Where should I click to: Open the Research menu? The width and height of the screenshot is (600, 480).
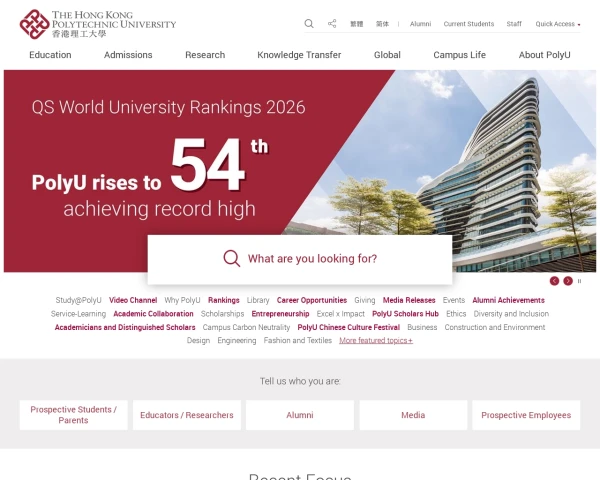pos(205,55)
